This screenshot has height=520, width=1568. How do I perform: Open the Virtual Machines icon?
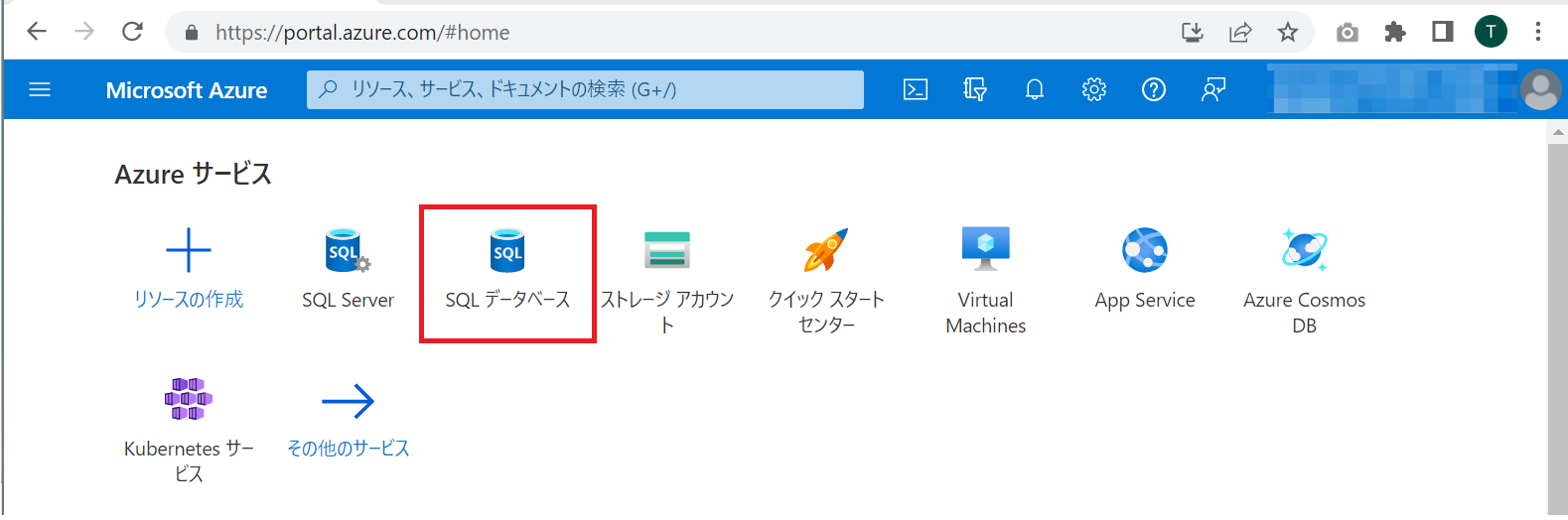tap(986, 249)
